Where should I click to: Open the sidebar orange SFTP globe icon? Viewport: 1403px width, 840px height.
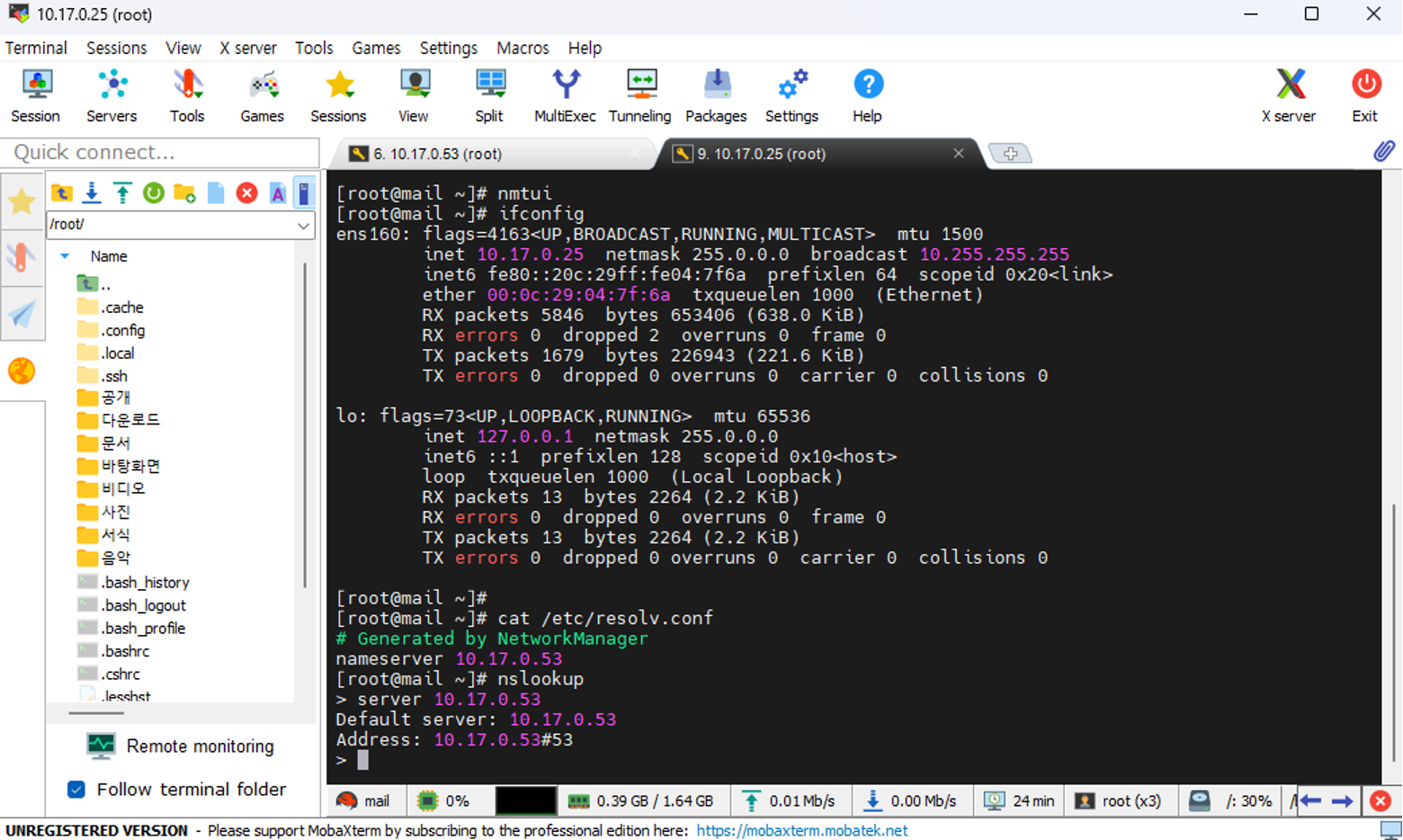(22, 371)
